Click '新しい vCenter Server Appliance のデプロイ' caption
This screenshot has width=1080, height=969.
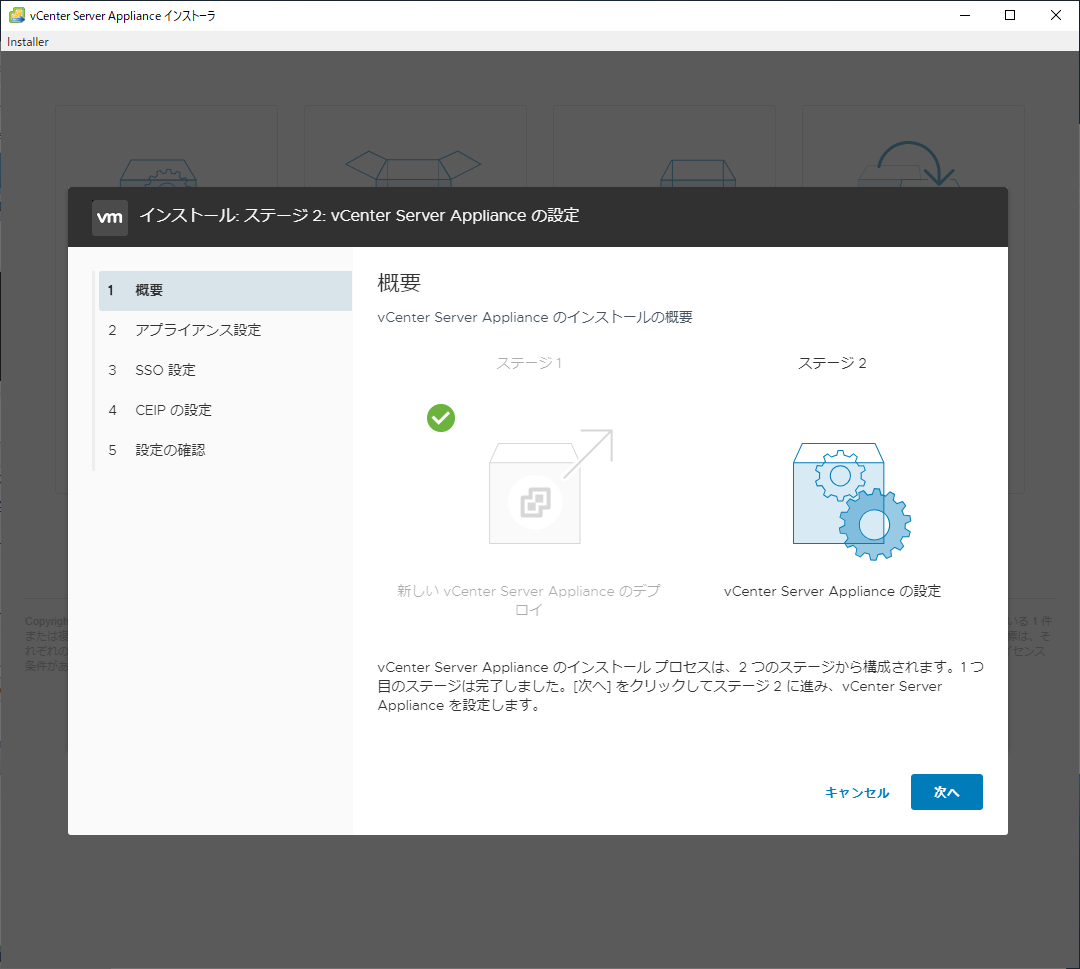[x=528, y=600]
